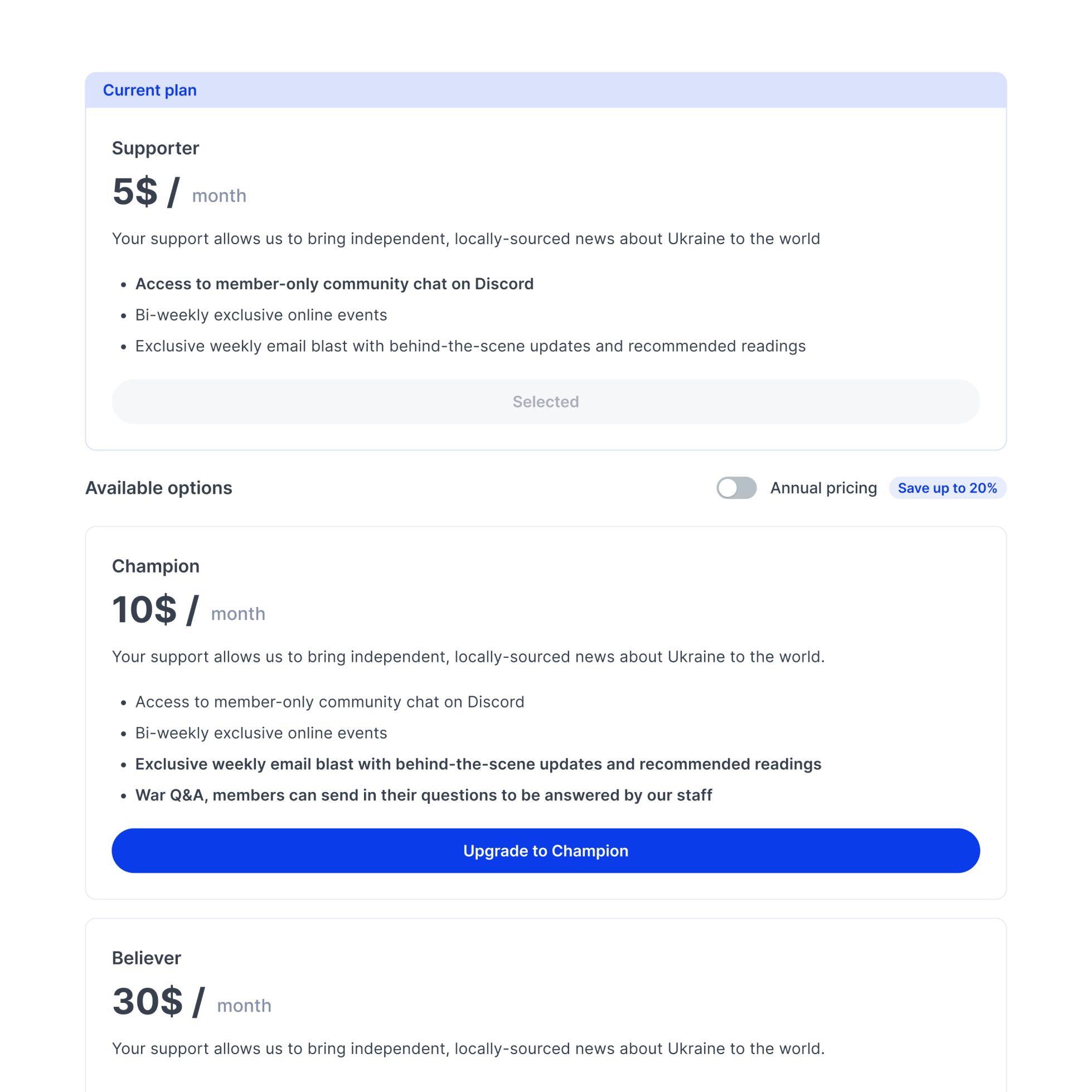Click Supporter's bold Discord community chat bullet
Screen dimensions: 1092x1092
click(x=334, y=284)
